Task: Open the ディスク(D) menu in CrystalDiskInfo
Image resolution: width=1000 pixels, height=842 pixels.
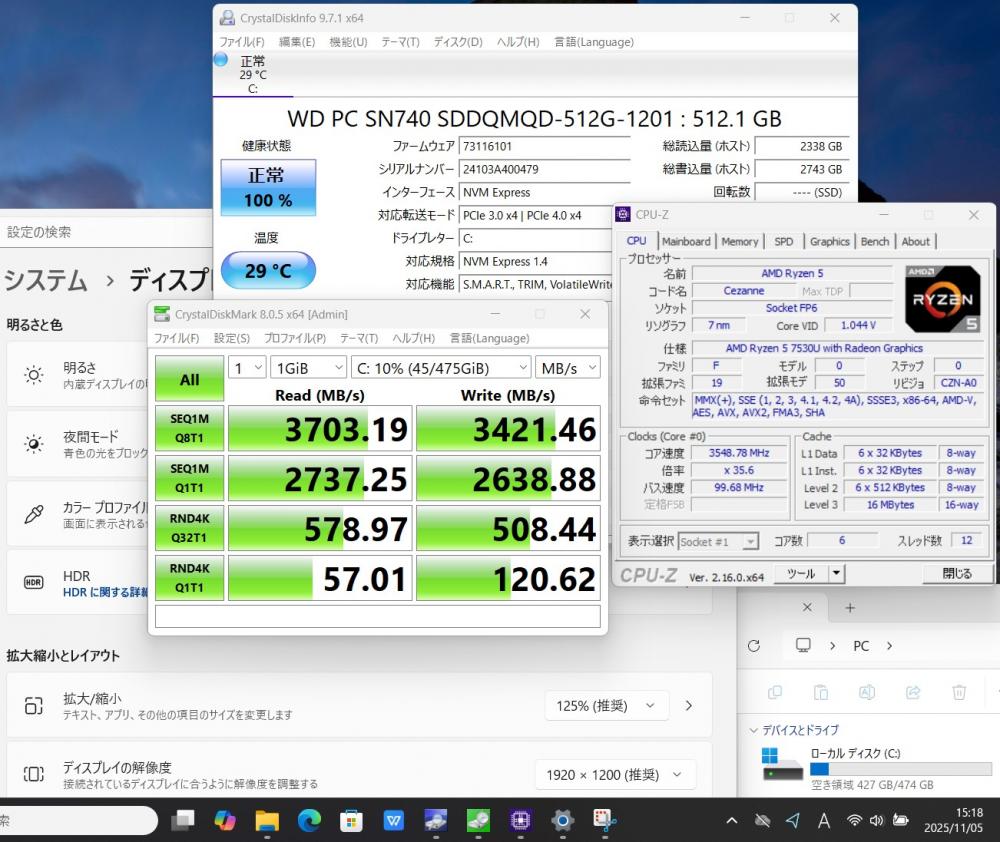Action: coord(458,42)
